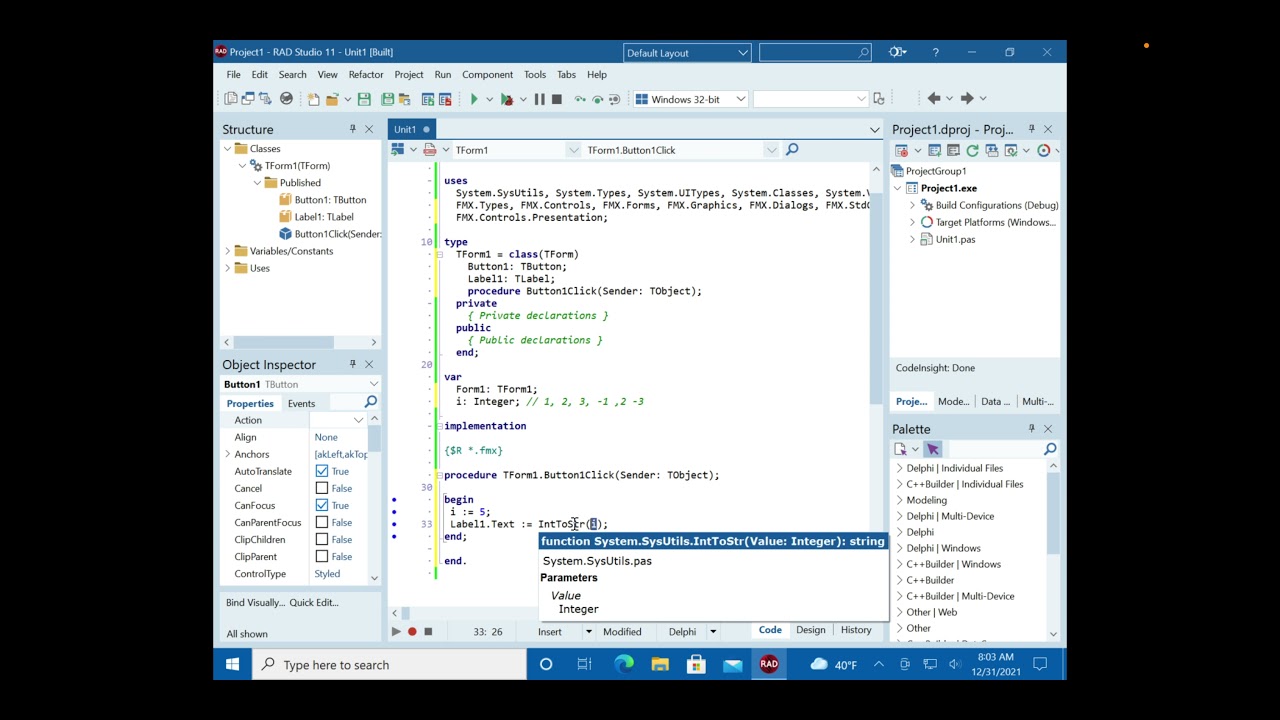Expand Build Configurations (Debug) node

pos(912,205)
